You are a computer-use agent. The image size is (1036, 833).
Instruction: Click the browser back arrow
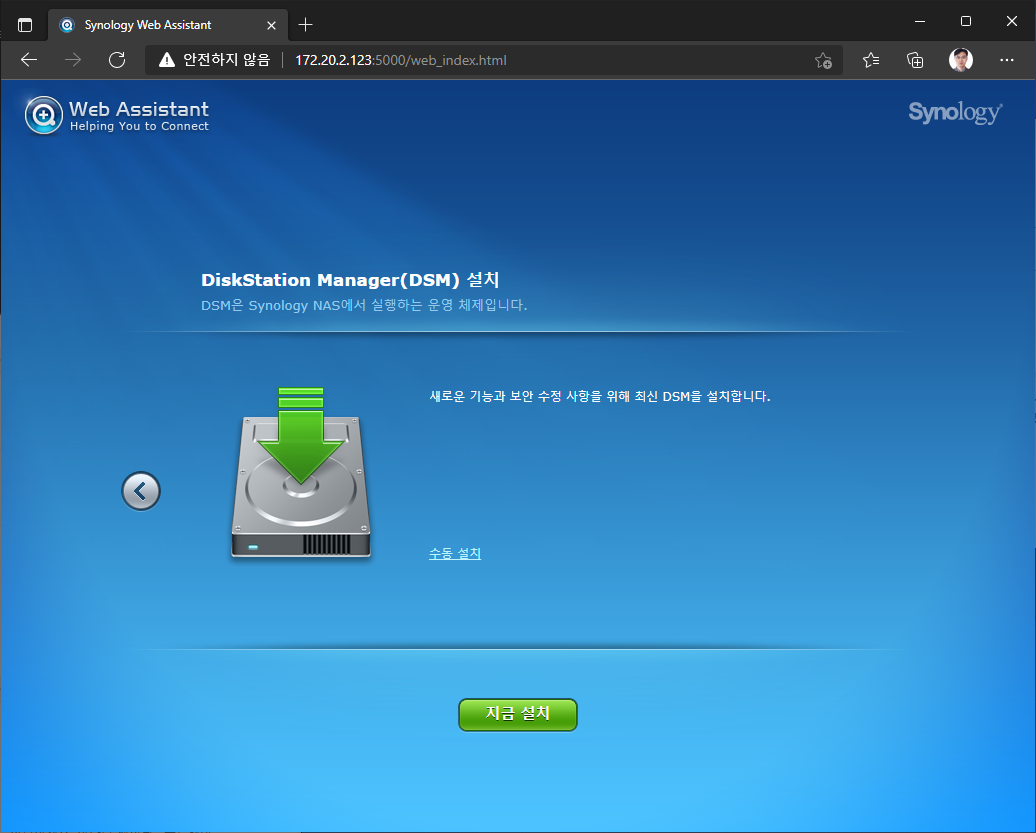[29, 60]
